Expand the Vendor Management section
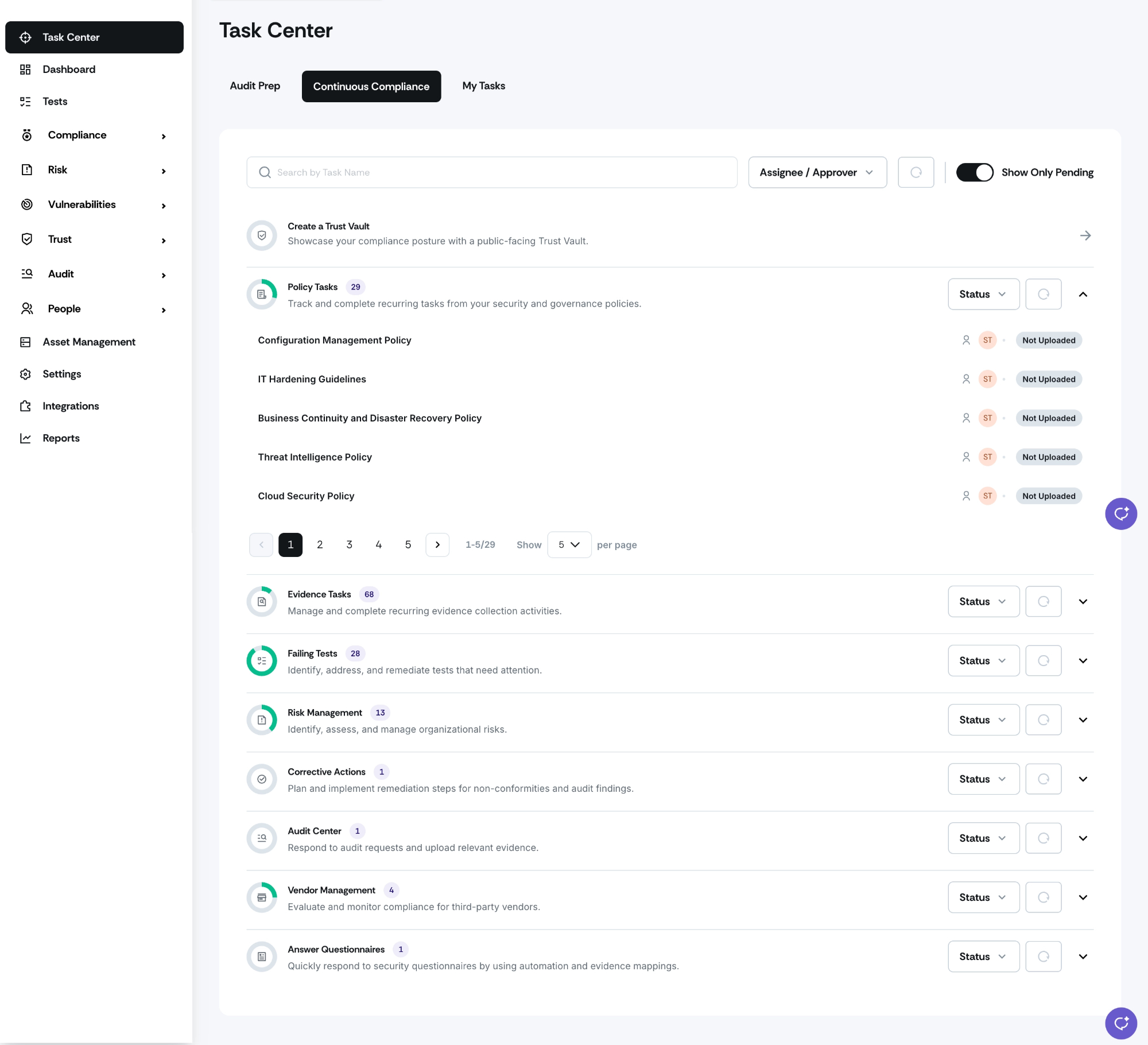Image resolution: width=1148 pixels, height=1045 pixels. tap(1083, 897)
